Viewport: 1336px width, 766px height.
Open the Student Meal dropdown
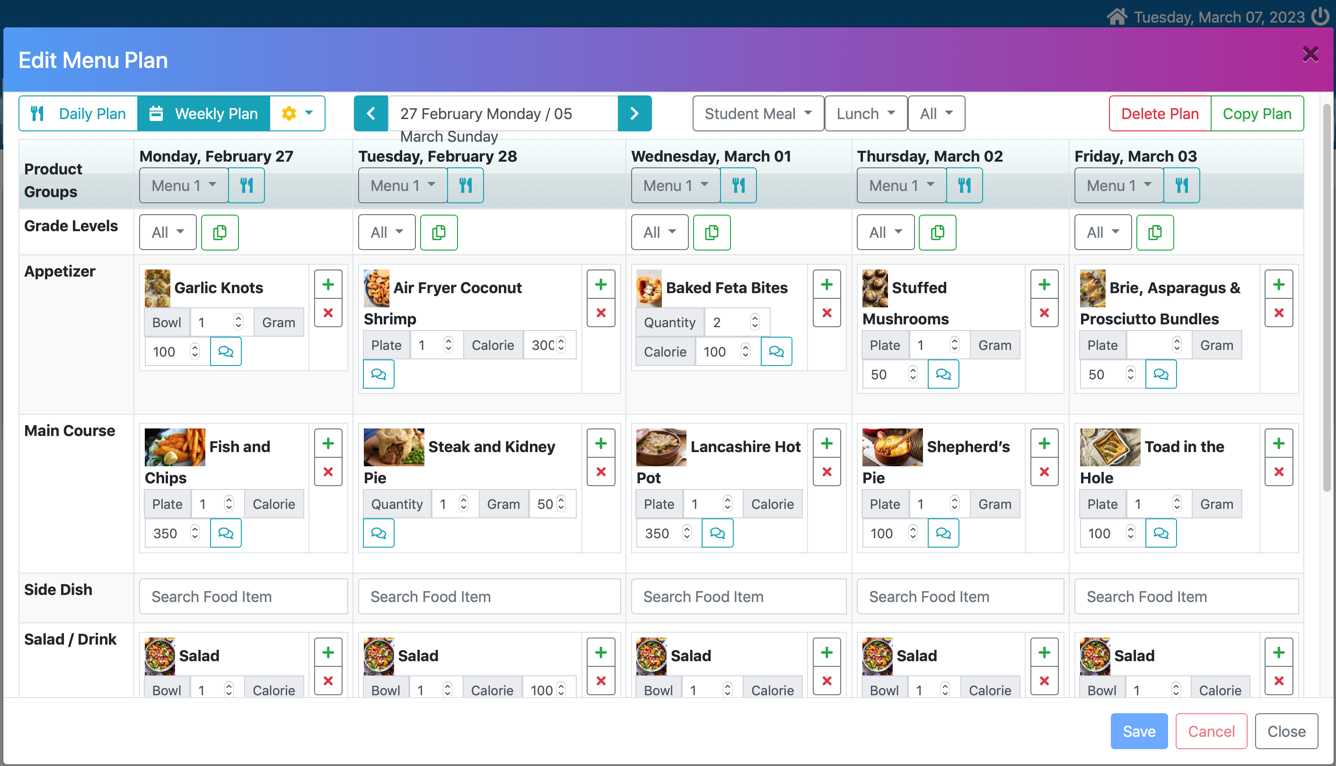757,114
